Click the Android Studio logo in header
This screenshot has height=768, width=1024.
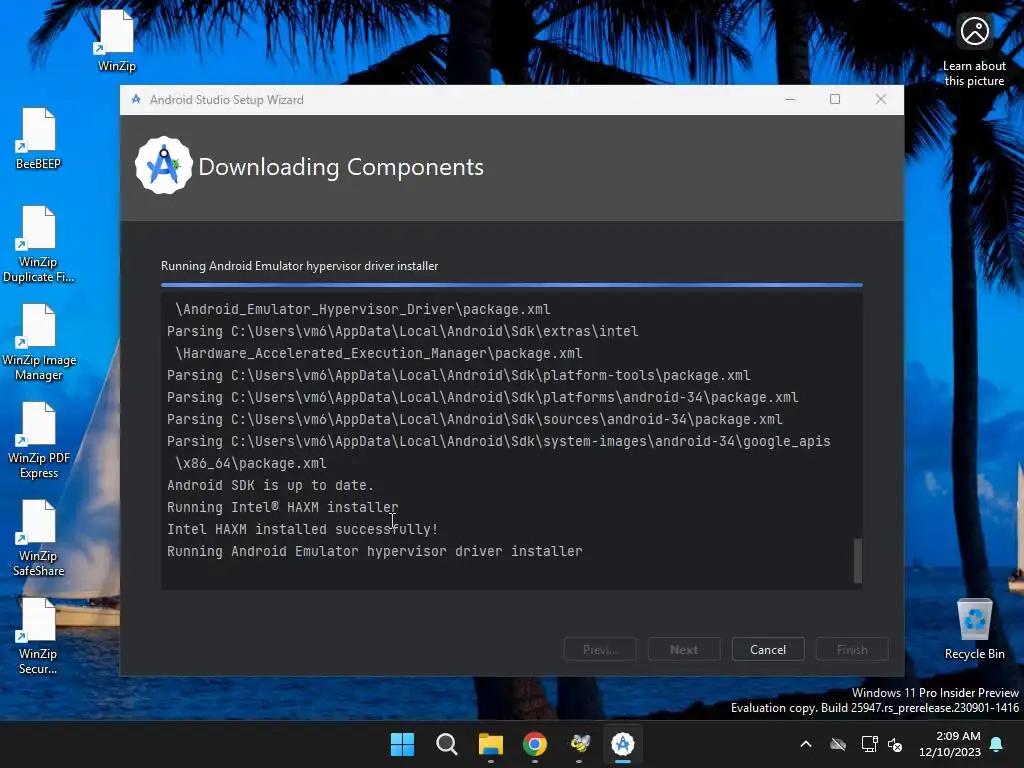[x=163, y=166]
